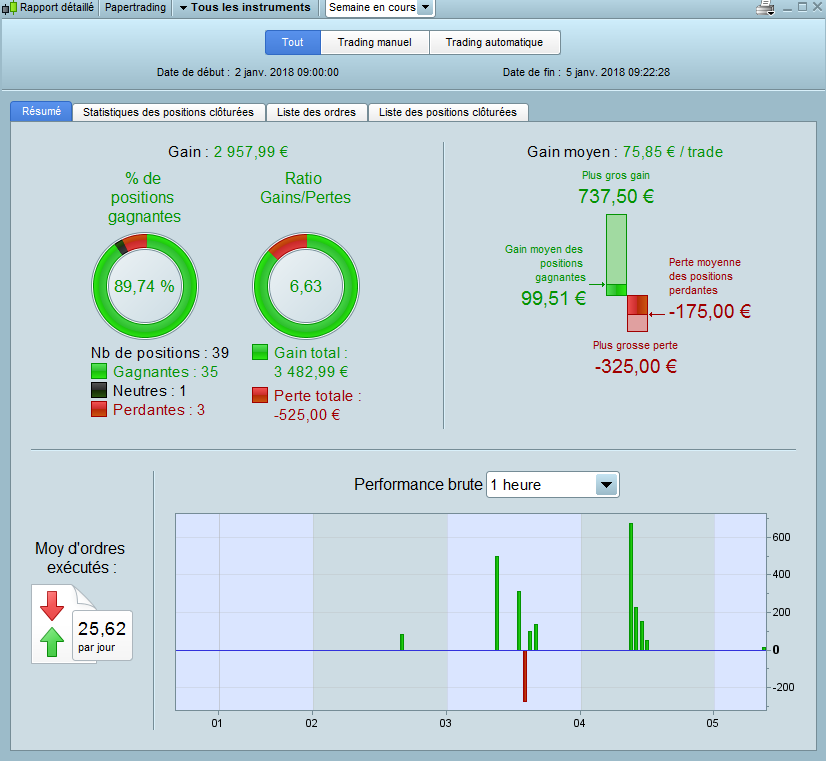
Task: Open Statistiques des positions clôturées tab
Action: click(x=169, y=112)
